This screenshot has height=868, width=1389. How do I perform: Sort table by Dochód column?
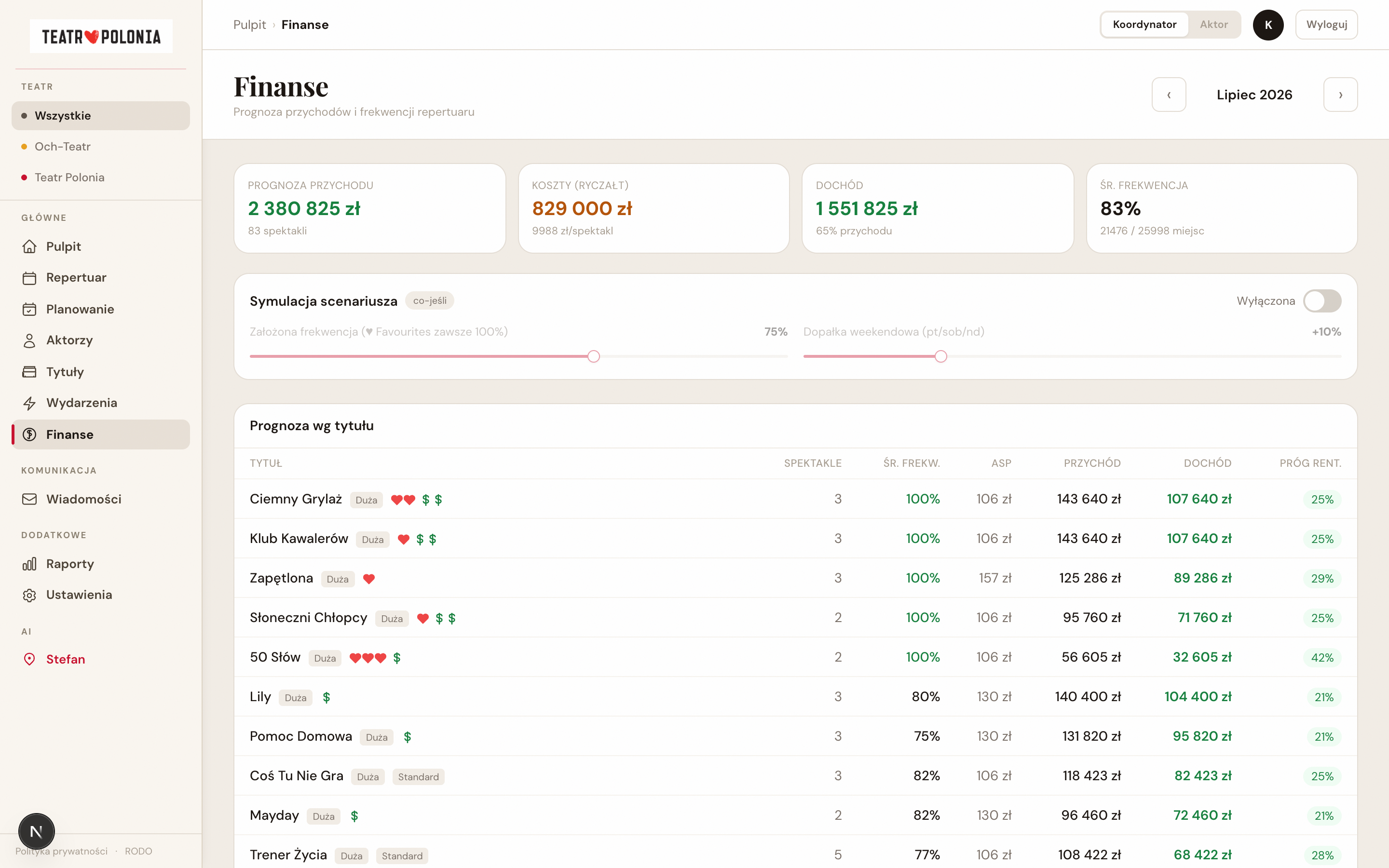click(1208, 463)
